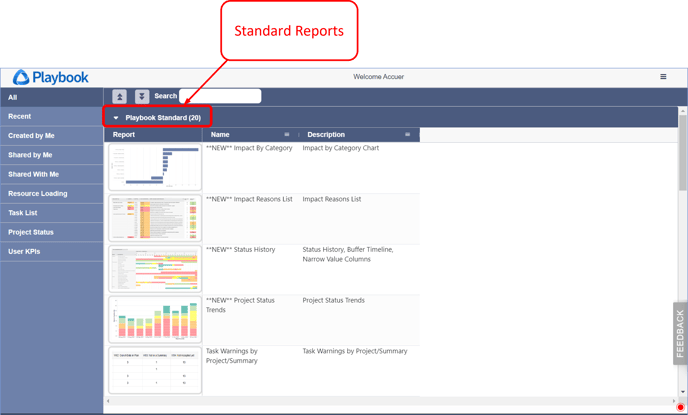The height and width of the screenshot is (415, 688).
Task: Open the Project Status Trends report thumbnail
Action: (155, 319)
